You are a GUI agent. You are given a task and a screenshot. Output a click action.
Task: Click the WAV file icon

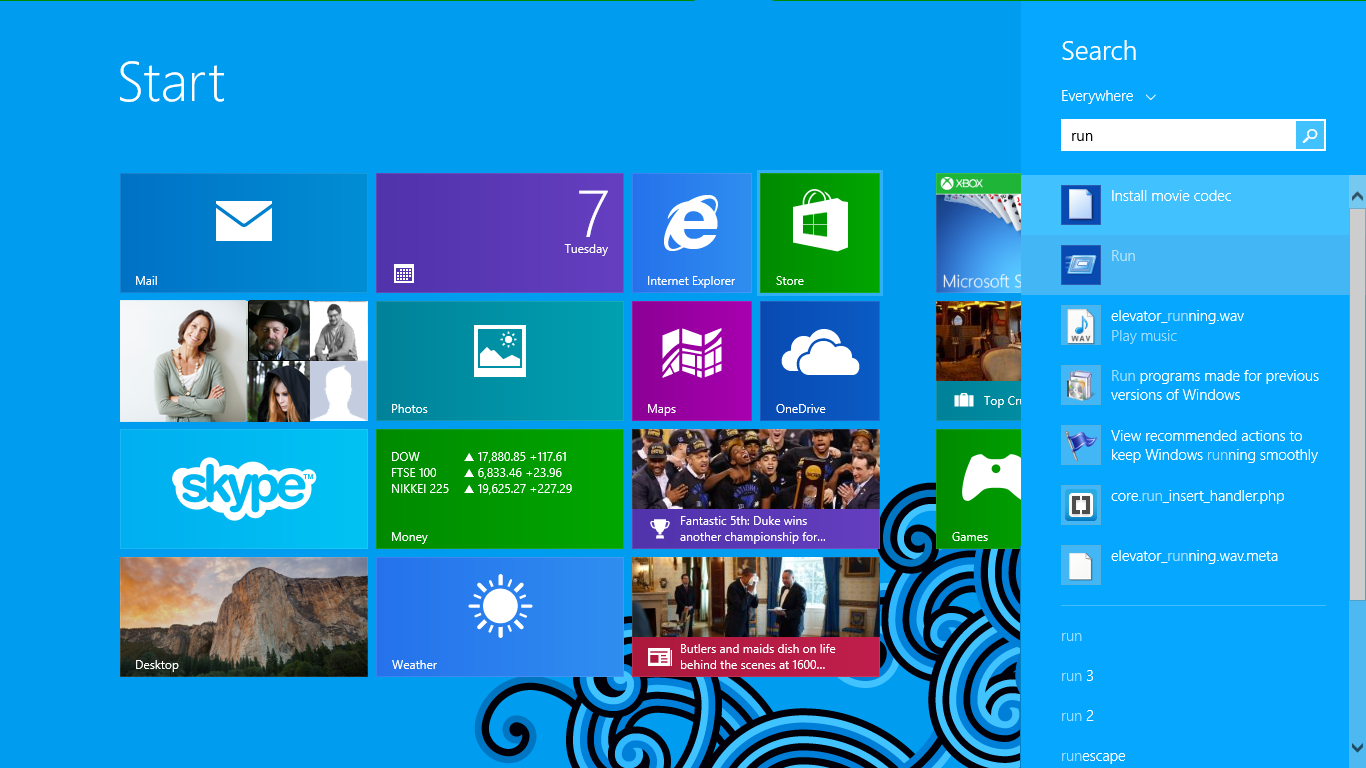pyautogui.click(x=1081, y=325)
